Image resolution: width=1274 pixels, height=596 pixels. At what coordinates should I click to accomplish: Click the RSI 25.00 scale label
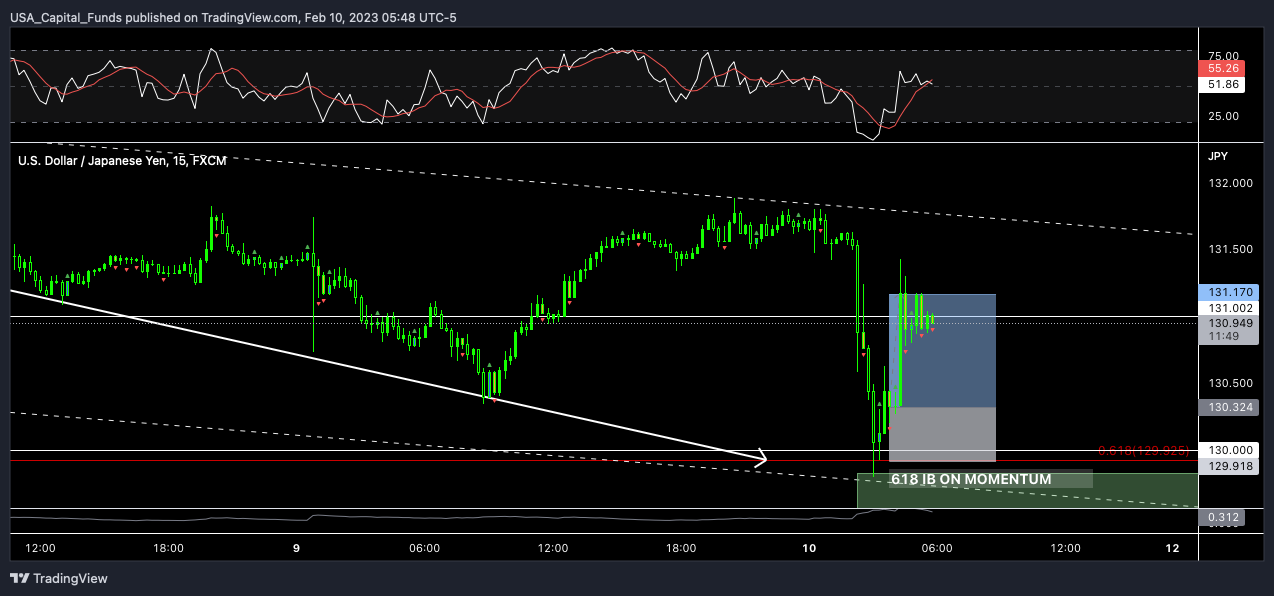[x=1222, y=116]
